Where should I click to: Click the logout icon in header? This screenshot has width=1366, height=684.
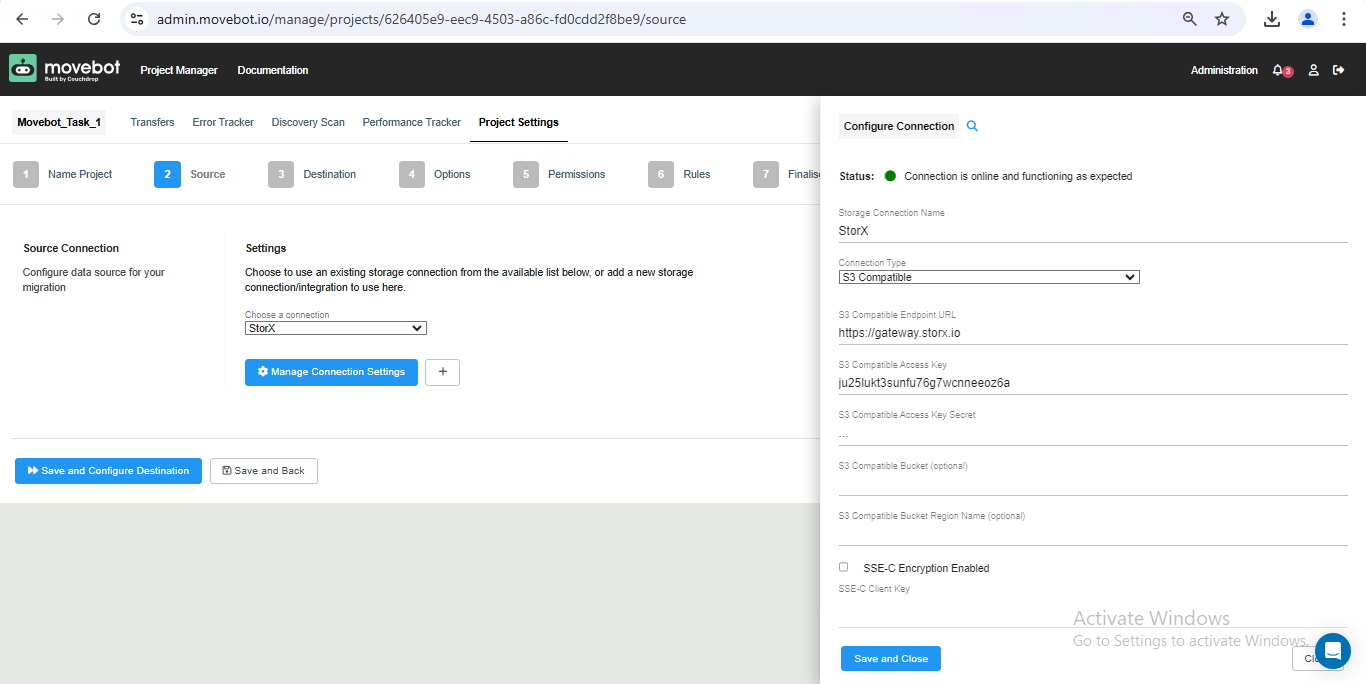point(1339,70)
